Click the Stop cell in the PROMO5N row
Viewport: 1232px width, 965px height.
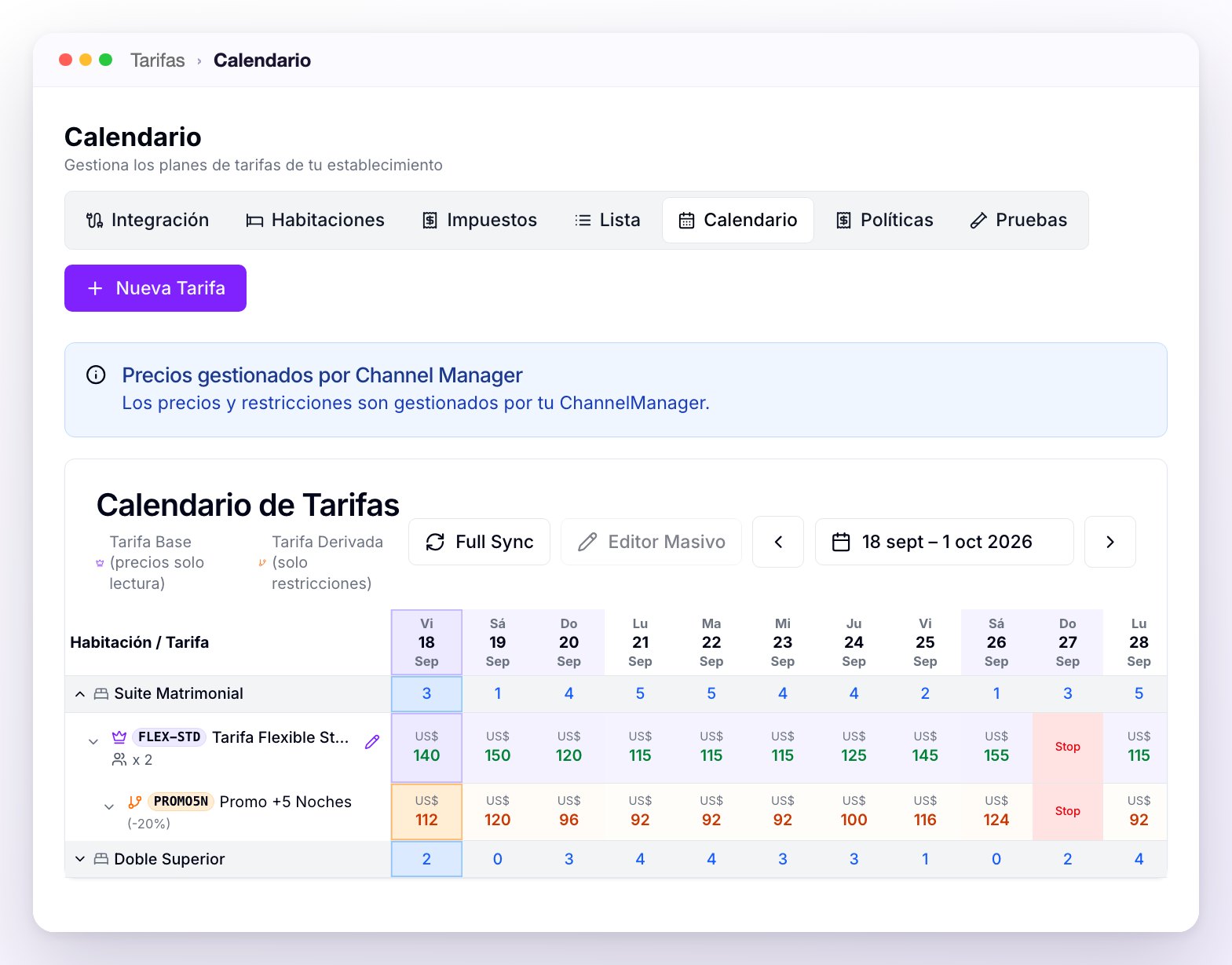click(x=1068, y=812)
